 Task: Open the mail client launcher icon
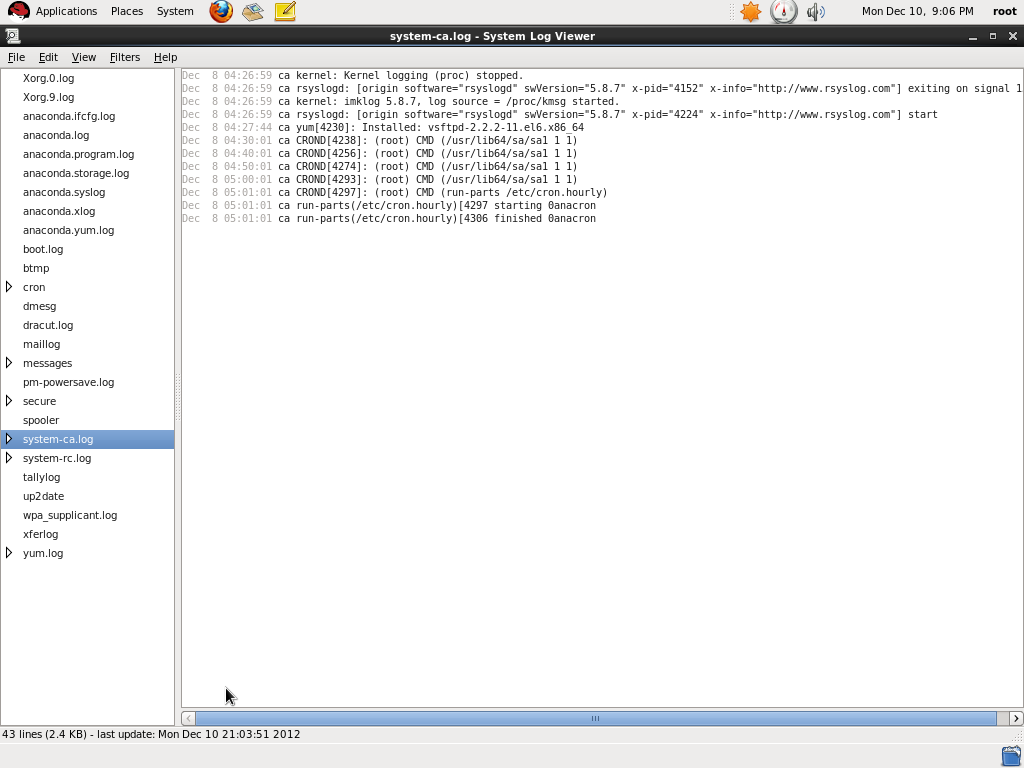pyautogui.click(x=253, y=11)
